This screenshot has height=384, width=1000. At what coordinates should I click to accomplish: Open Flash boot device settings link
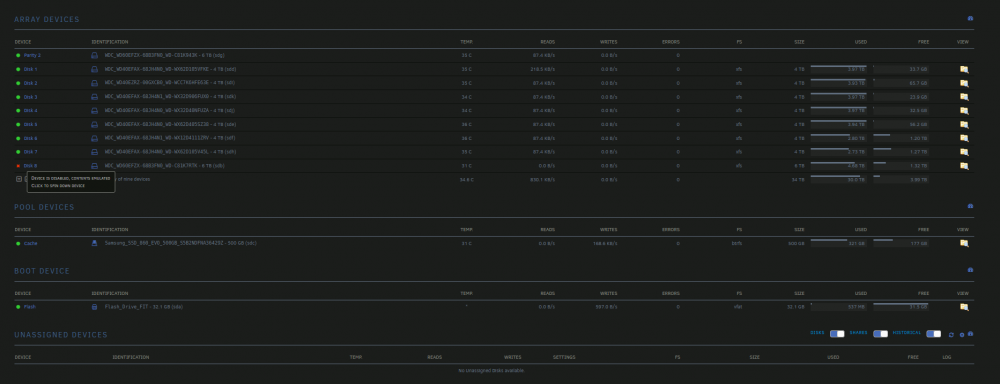[x=30, y=307]
